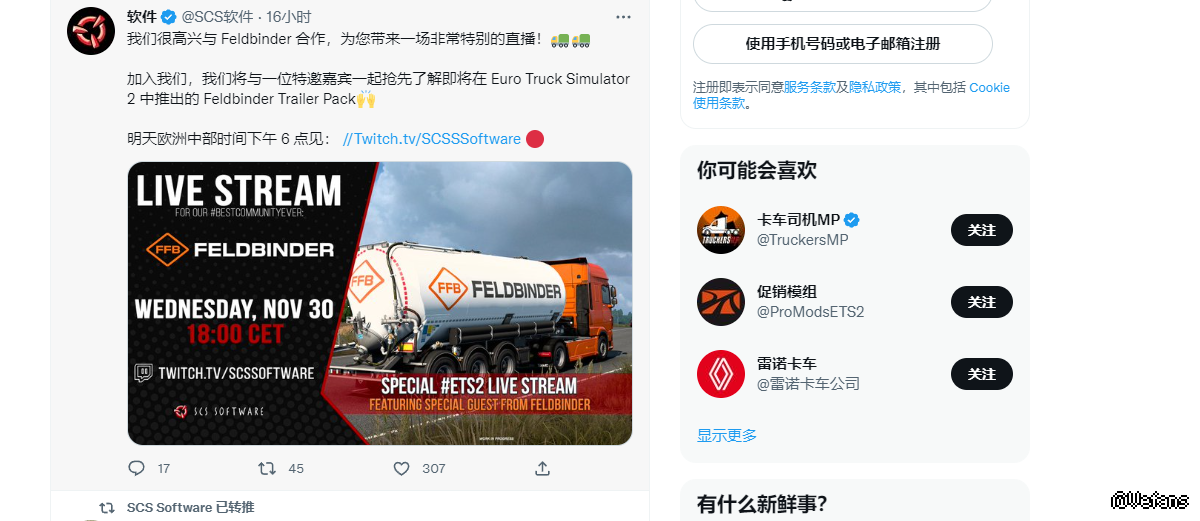The image size is (1200, 521).
Task: Click the reply speech bubble icon
Action: (x=137, y=468)
